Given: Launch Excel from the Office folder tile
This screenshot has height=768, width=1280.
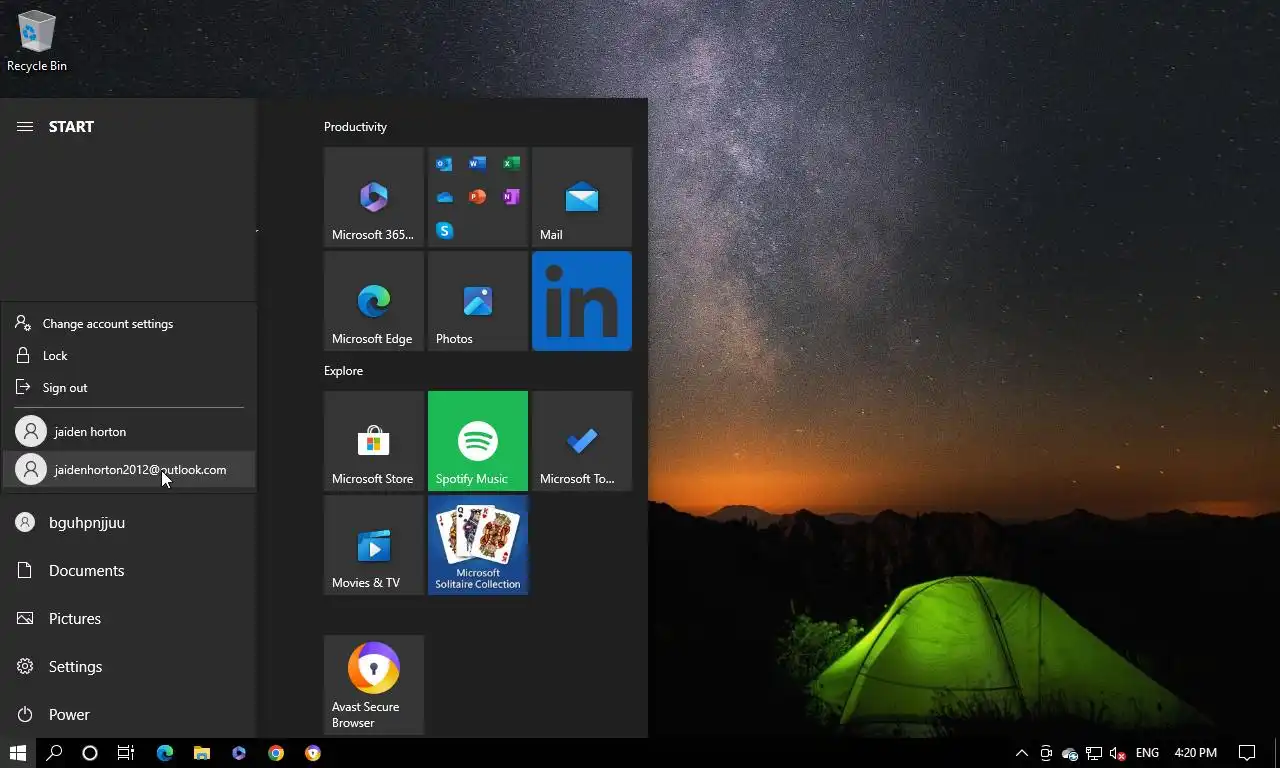Looking at the screenshot, I should coord(511,164).
